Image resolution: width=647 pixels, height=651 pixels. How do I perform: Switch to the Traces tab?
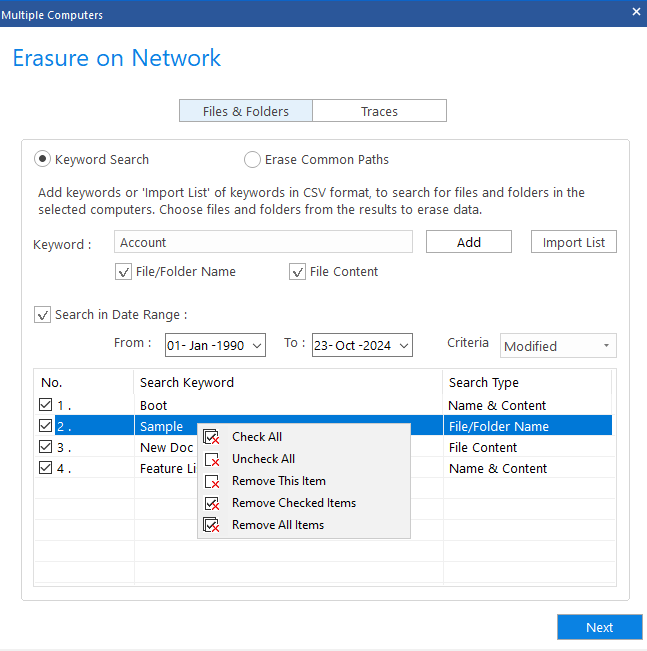click(x=380, y=111)
